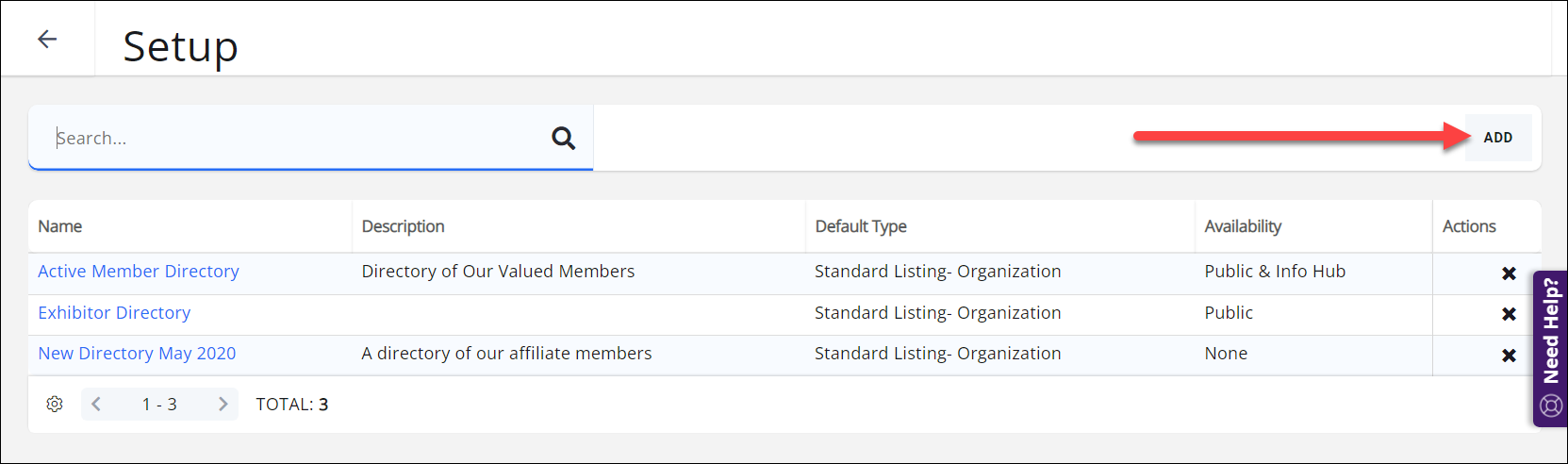1568x464 pixels.
Task: Delete the Active Member Directory row
Action: click(x=1509, y=273)
